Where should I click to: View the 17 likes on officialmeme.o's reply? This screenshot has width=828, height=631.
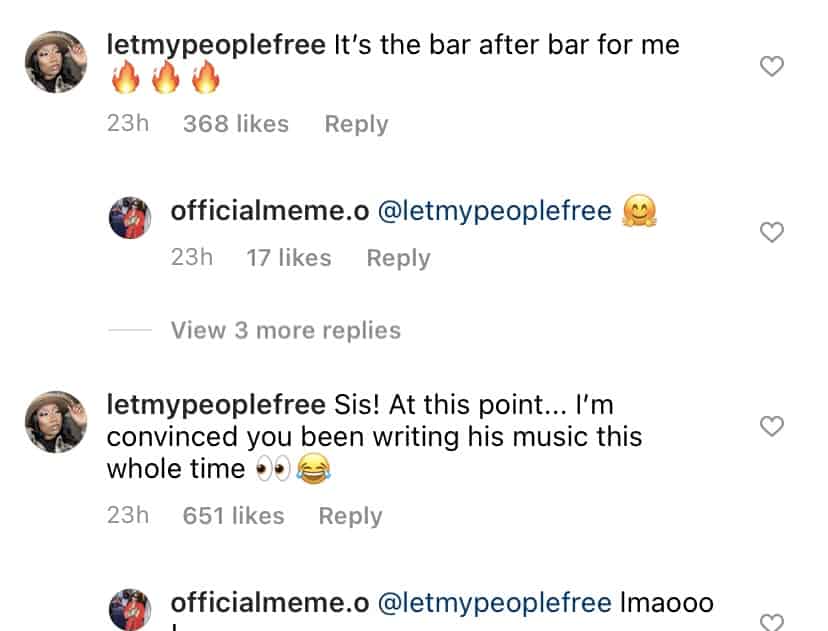287,257
